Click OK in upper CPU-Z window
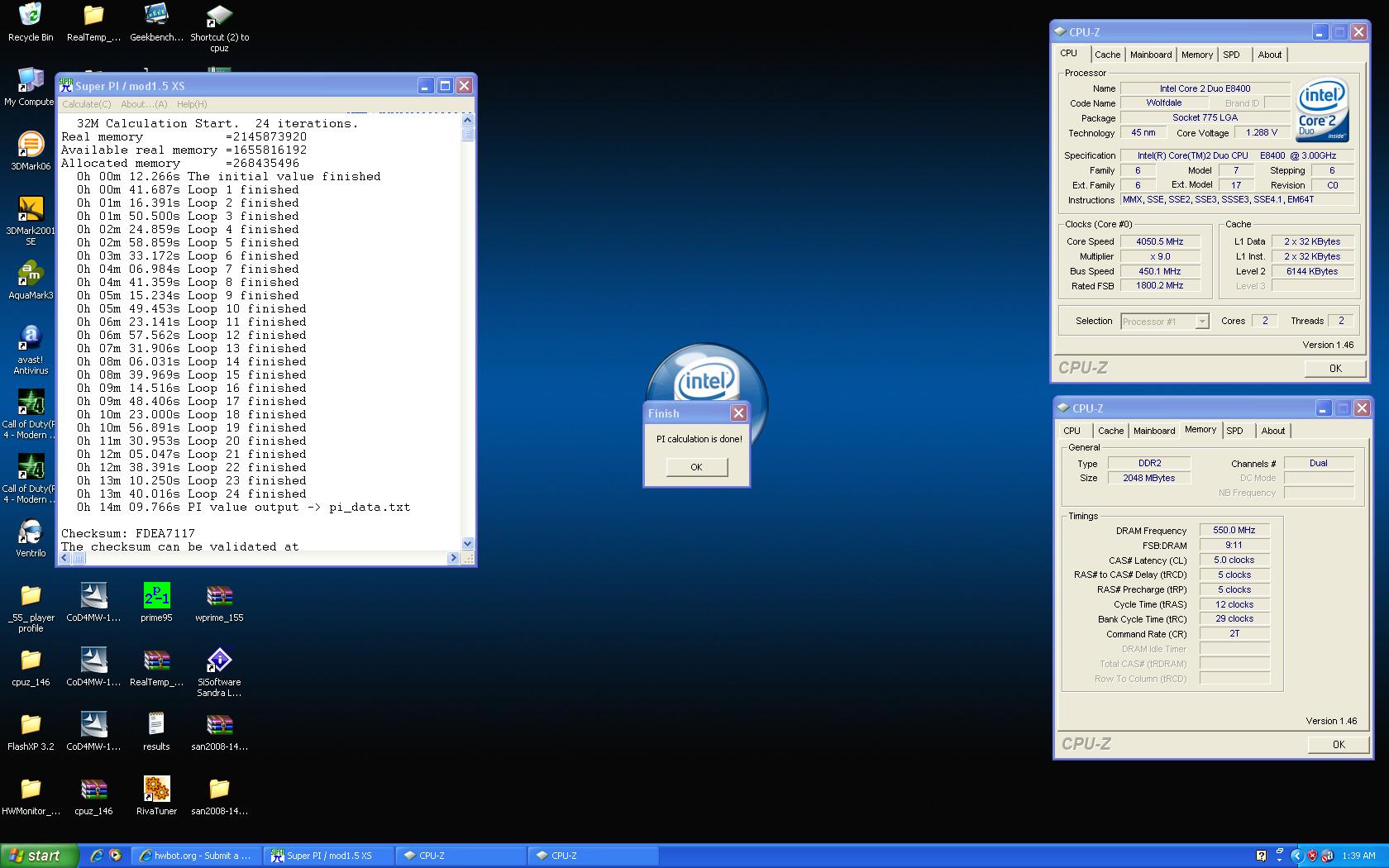The width and height of the screenshot is (1389, 868). point(1335,369)
